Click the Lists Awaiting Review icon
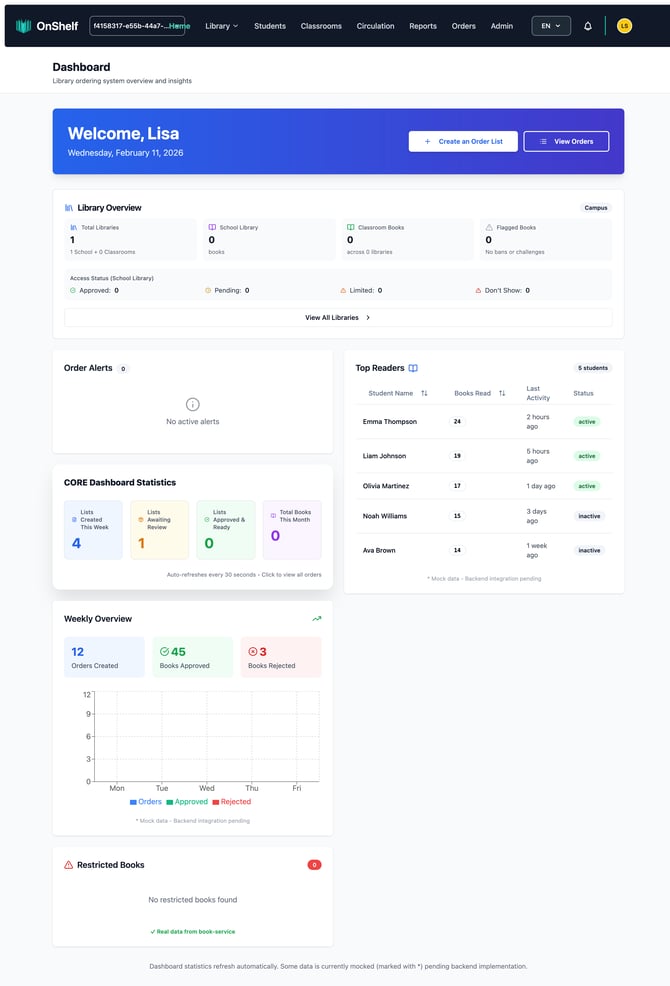 [140, 519]
